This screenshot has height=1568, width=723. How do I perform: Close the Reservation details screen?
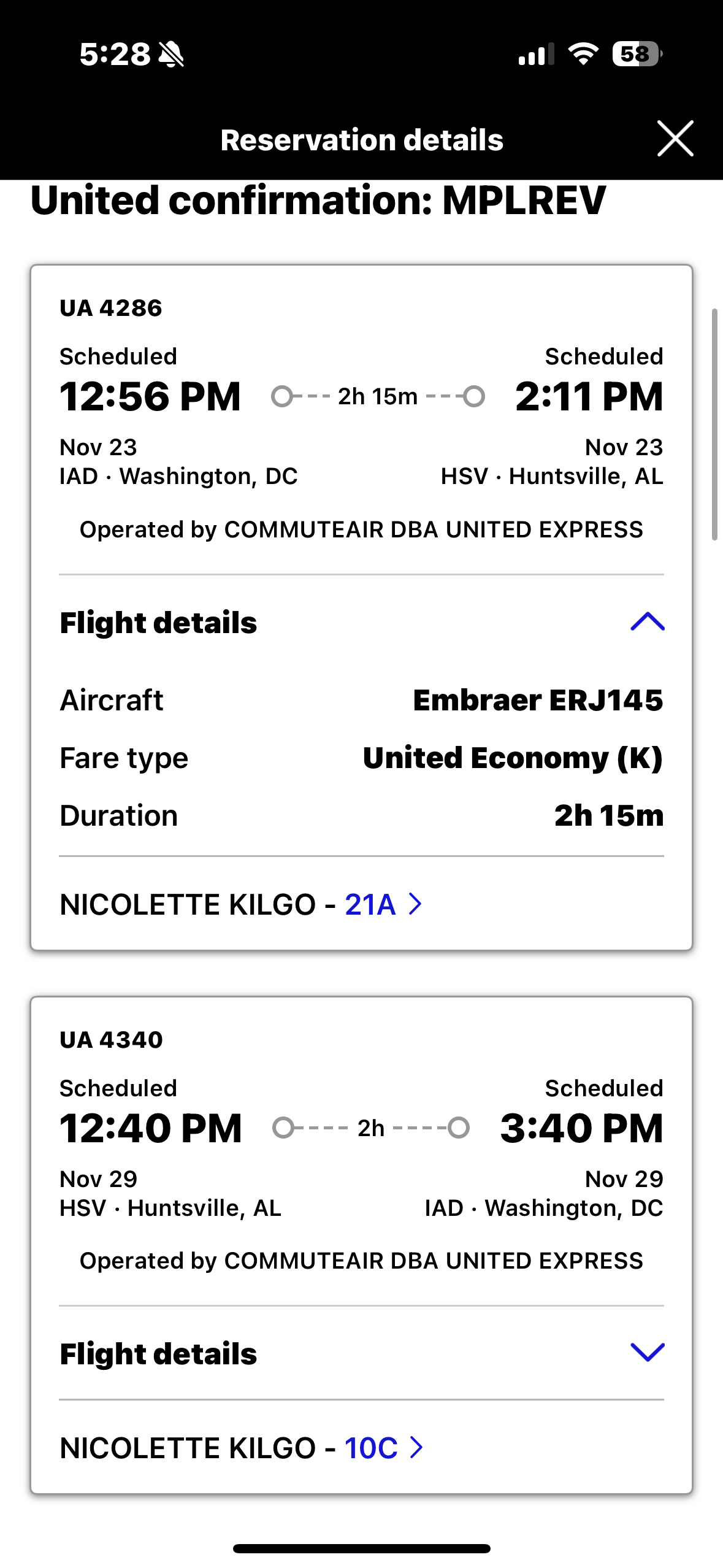(675, 139)
